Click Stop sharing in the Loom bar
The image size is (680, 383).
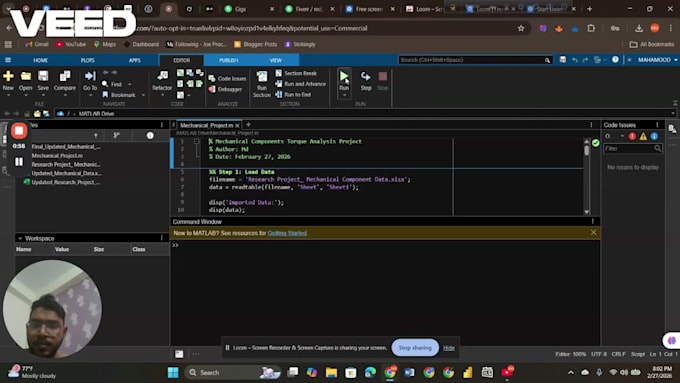[x=415, y=348]
